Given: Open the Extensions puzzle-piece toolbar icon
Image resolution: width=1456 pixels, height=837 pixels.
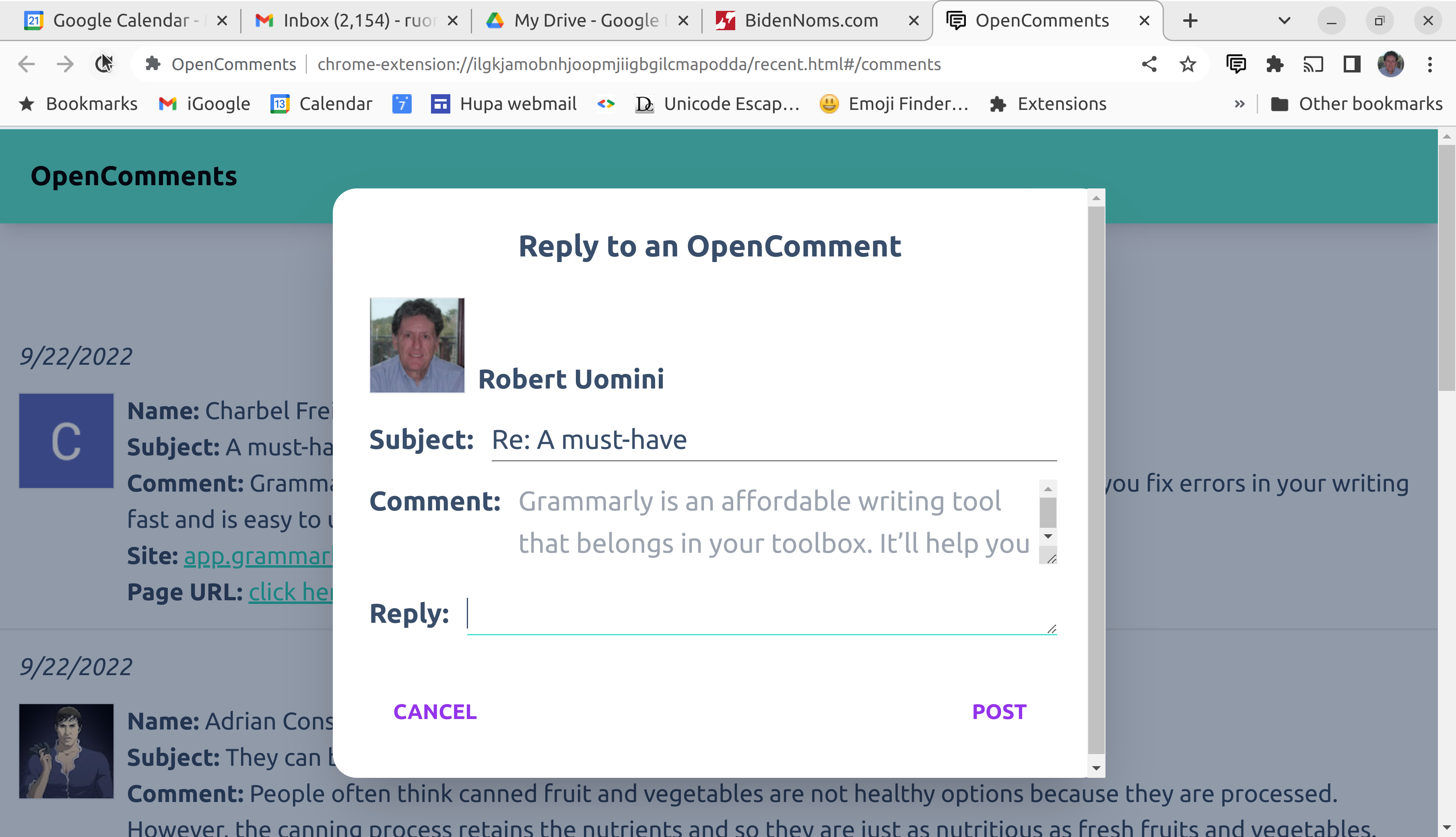Looking at the screenshot, I should [1275, 64].
